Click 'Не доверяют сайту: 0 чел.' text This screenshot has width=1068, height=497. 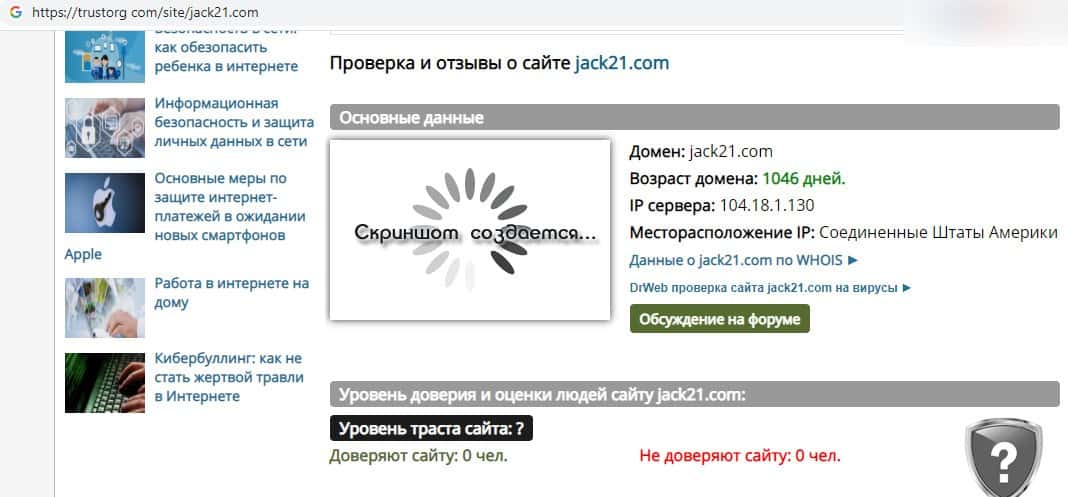(740, 455)
